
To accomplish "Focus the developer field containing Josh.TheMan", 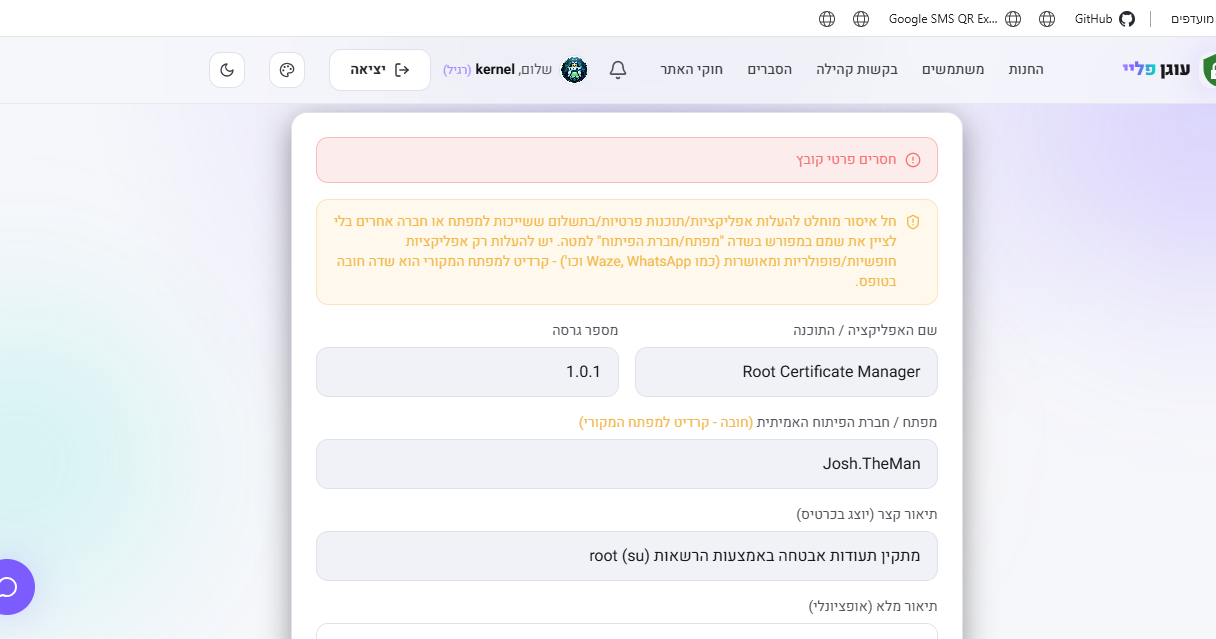I will tap(627, 464).
